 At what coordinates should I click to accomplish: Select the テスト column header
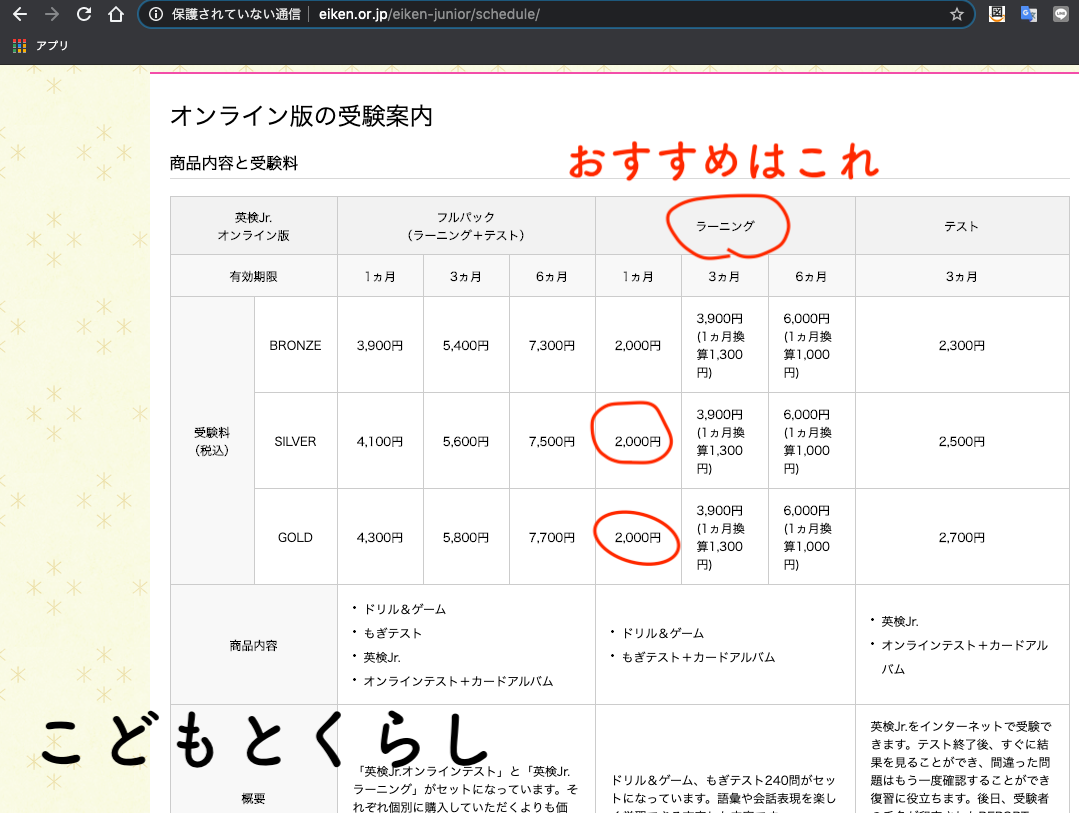961,226
